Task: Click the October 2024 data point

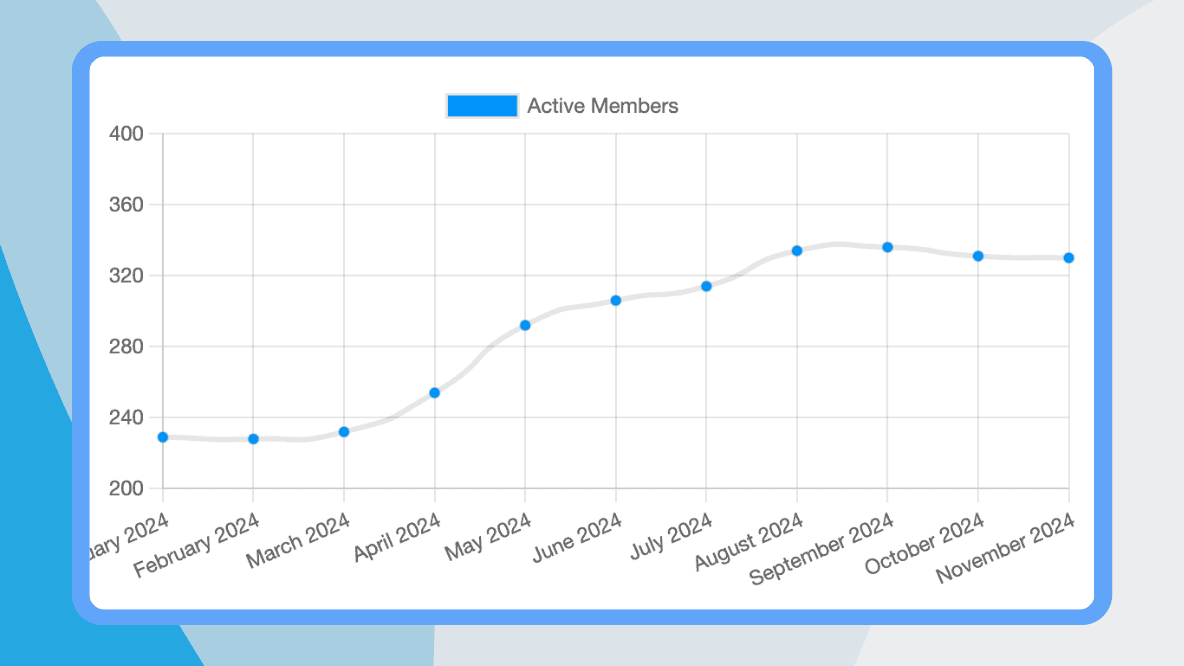Action: point(977,256)
